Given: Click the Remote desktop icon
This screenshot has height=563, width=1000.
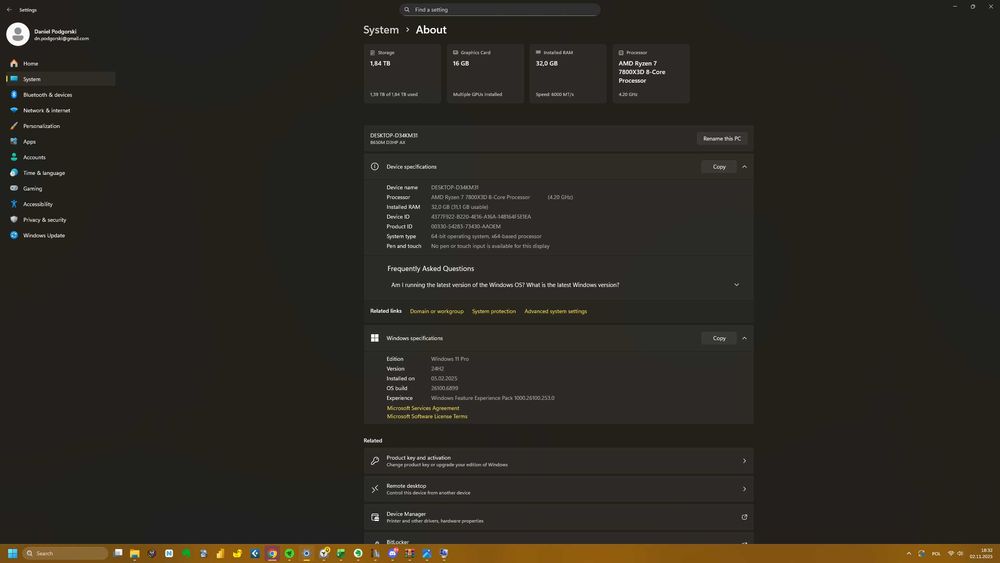Looking at the screenshot, I should pyautogui.click(x=375, y=489).
